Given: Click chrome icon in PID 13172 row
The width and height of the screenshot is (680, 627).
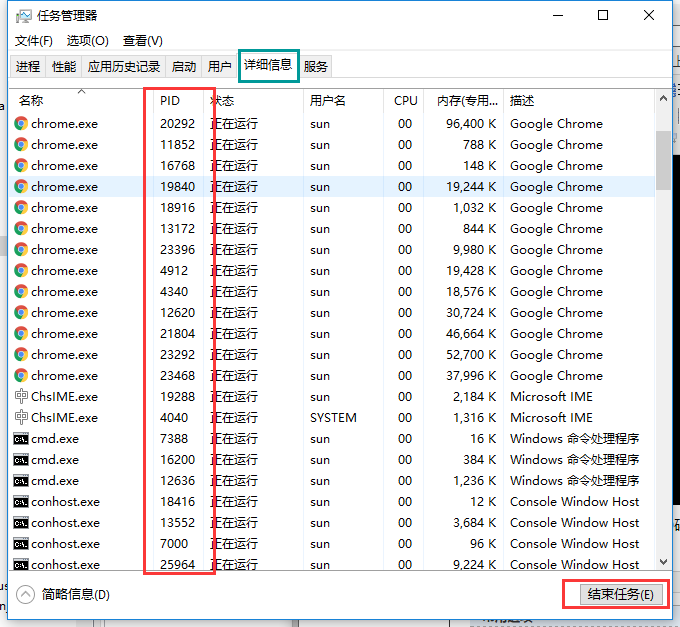Looking at the screenshot, I should 21,229.
